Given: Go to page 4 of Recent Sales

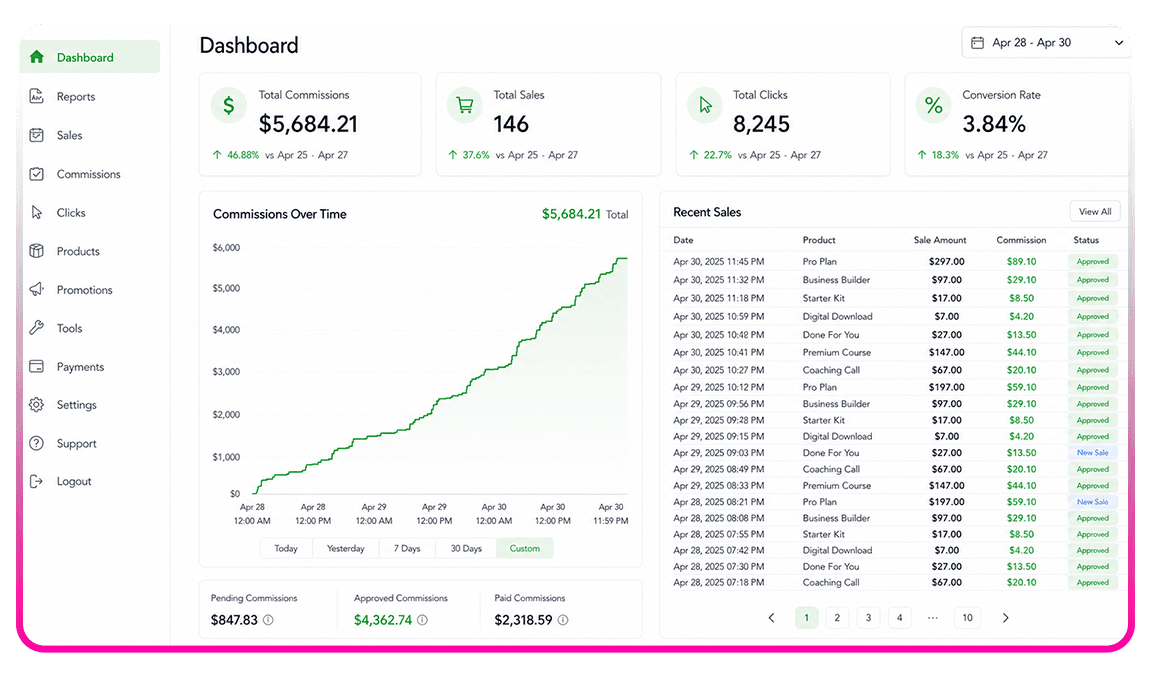Looking at the screenshot, I should (899, 618).
